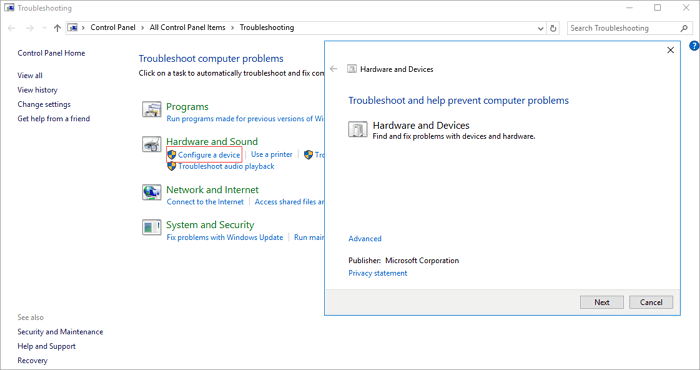Viewport: 700px width, 370px height.
Task: Click All Control Panel Items breadcrumb
Action: click(188, 28)
